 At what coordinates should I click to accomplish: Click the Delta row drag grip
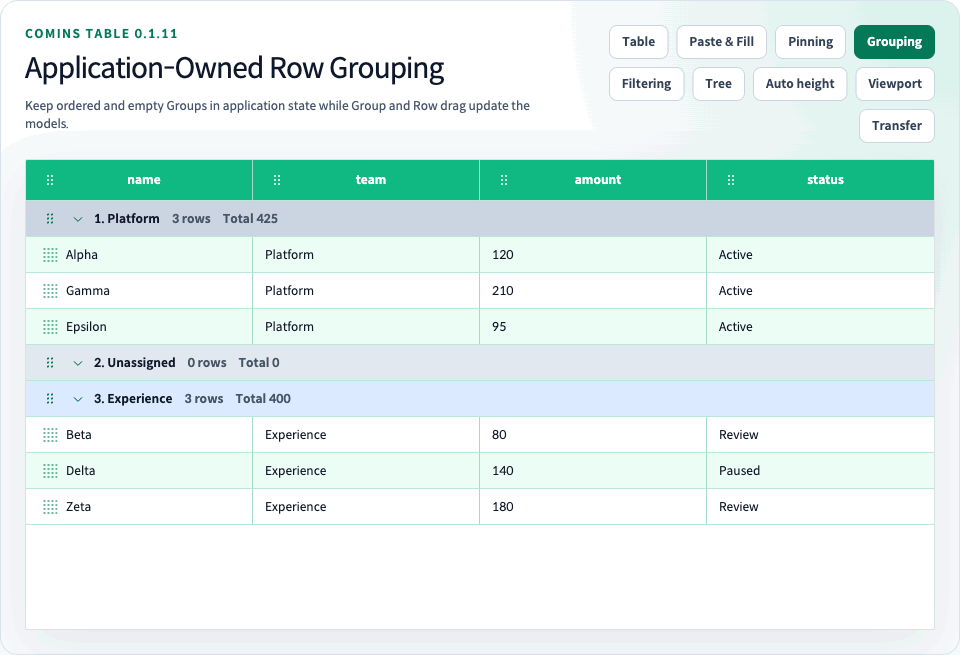coord(50,471)
